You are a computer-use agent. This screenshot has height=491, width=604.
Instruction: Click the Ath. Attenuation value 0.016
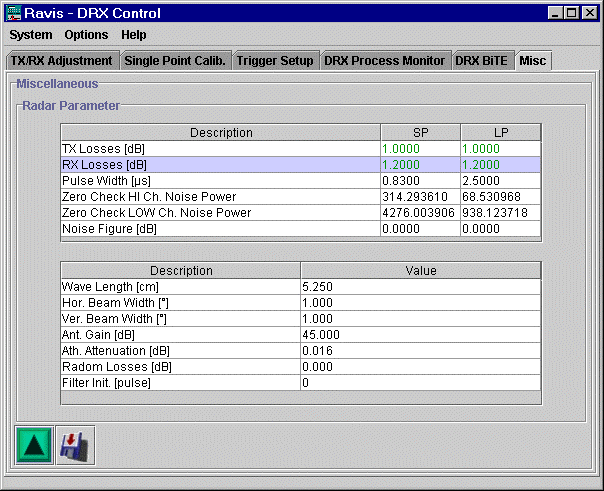coord(421,350)
